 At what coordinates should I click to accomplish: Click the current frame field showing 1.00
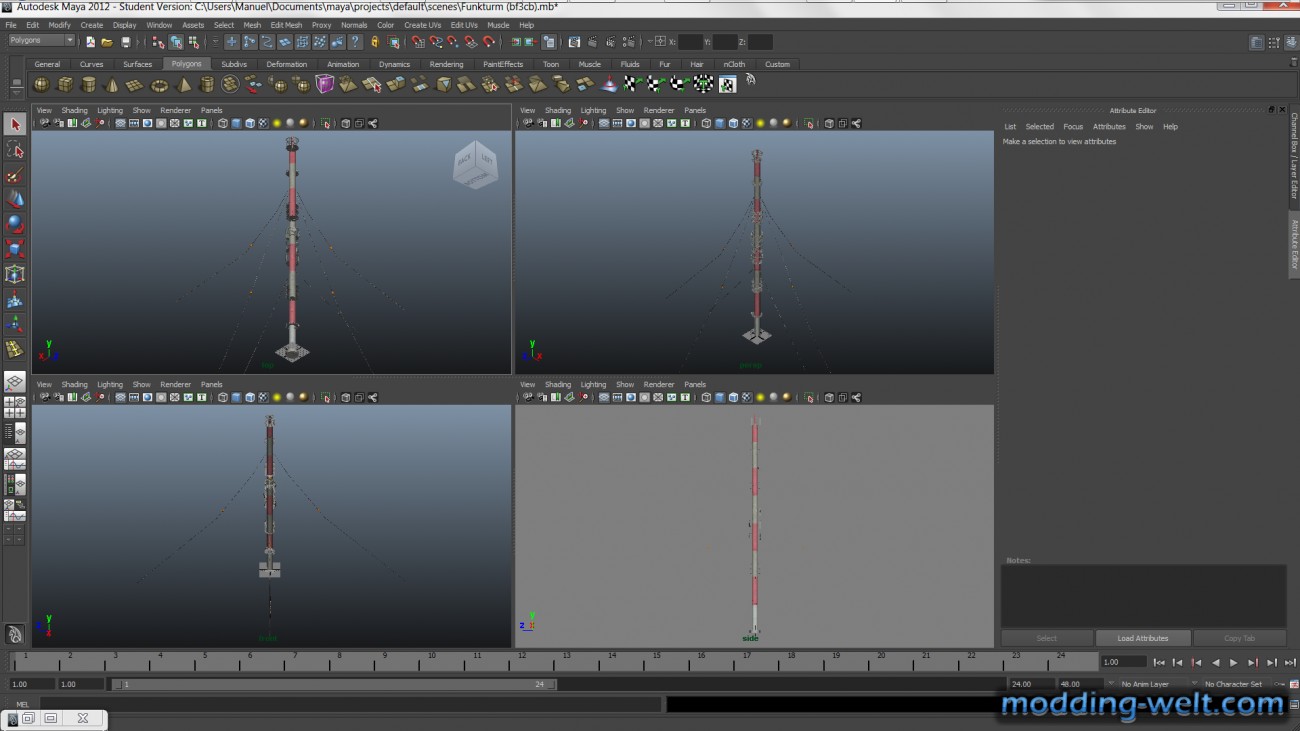[1124, 662]
